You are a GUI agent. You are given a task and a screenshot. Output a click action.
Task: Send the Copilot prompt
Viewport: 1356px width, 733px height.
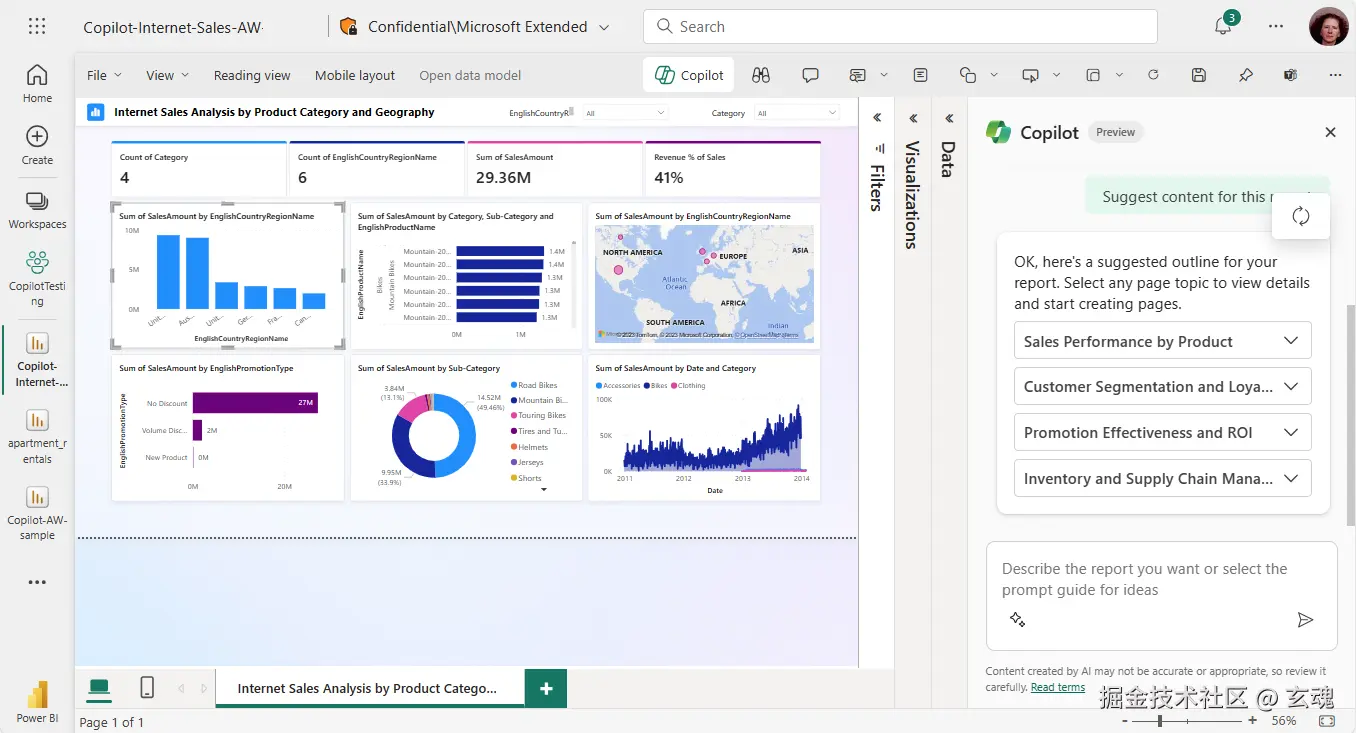(1305, 620)
